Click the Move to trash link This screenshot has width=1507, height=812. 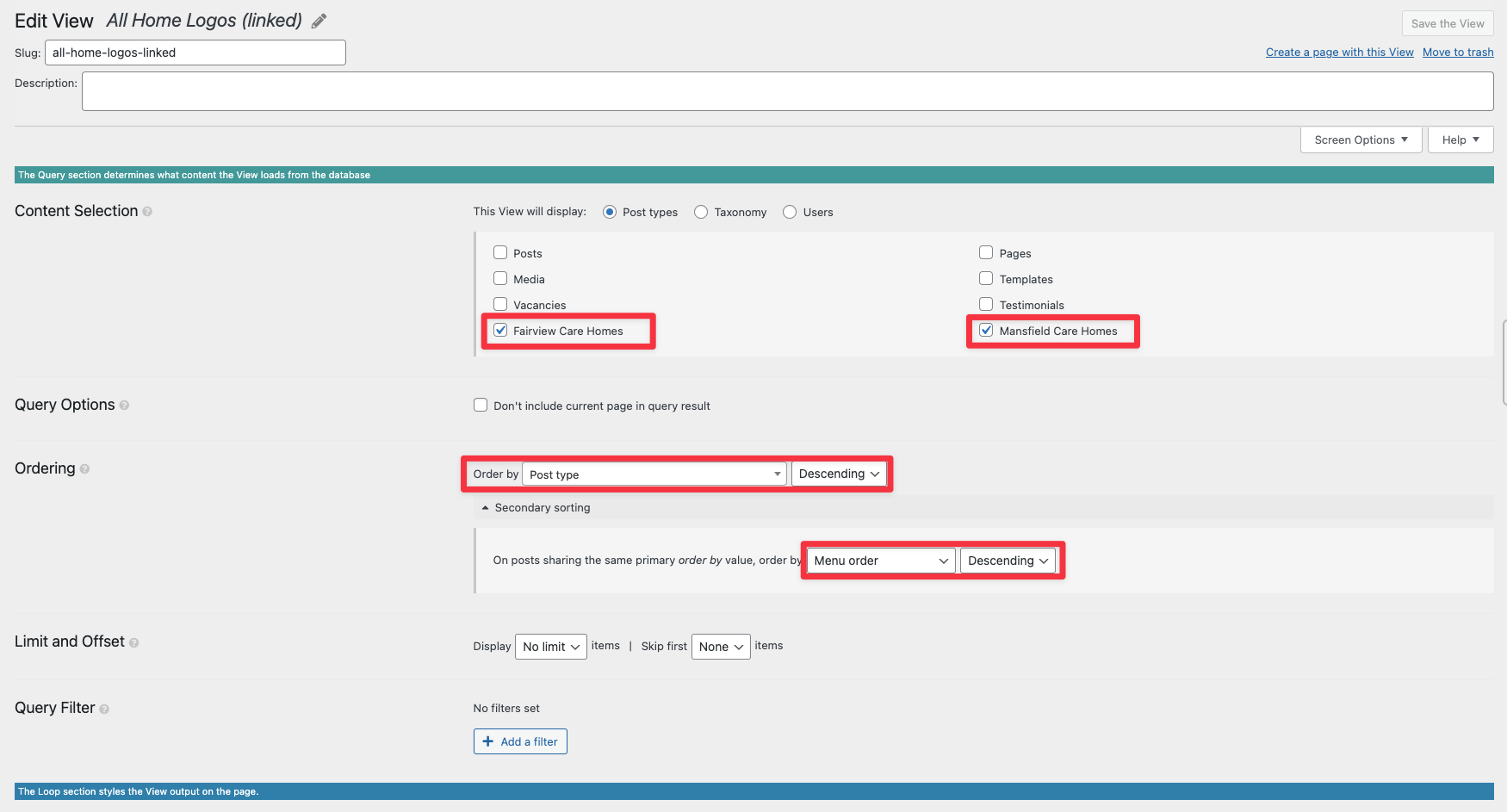point(1458,52)
